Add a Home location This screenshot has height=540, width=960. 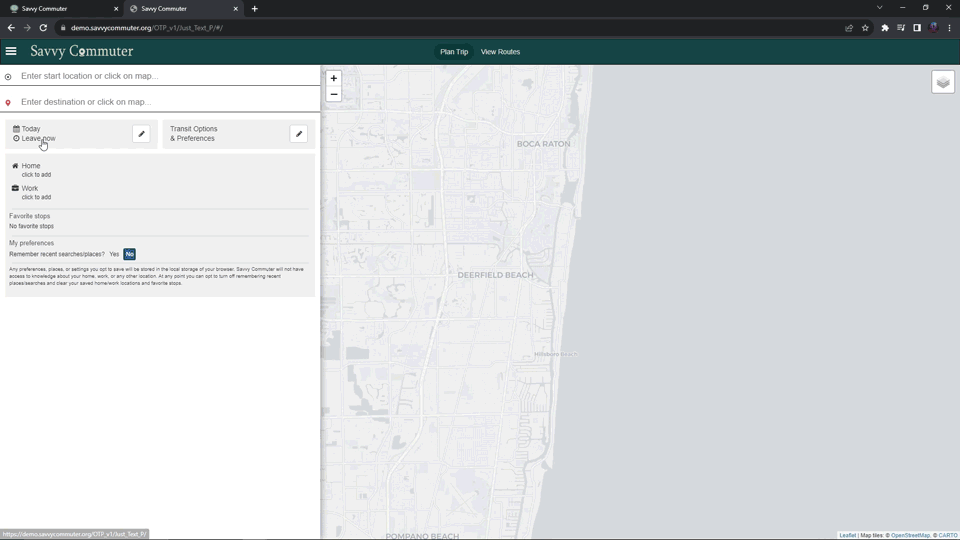[31, 170]
